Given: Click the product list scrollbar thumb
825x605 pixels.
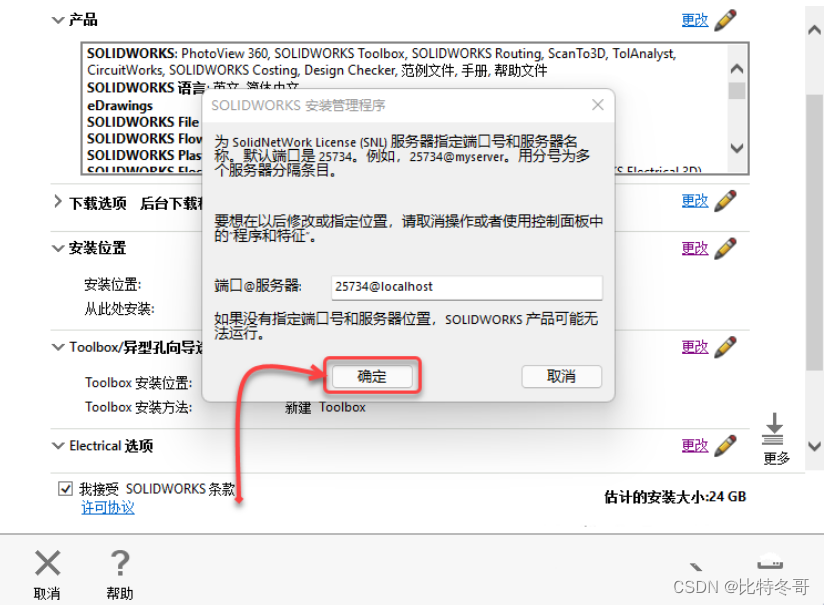Looking at the screenshot, I should pyautogui.click(x=737, y=90).
